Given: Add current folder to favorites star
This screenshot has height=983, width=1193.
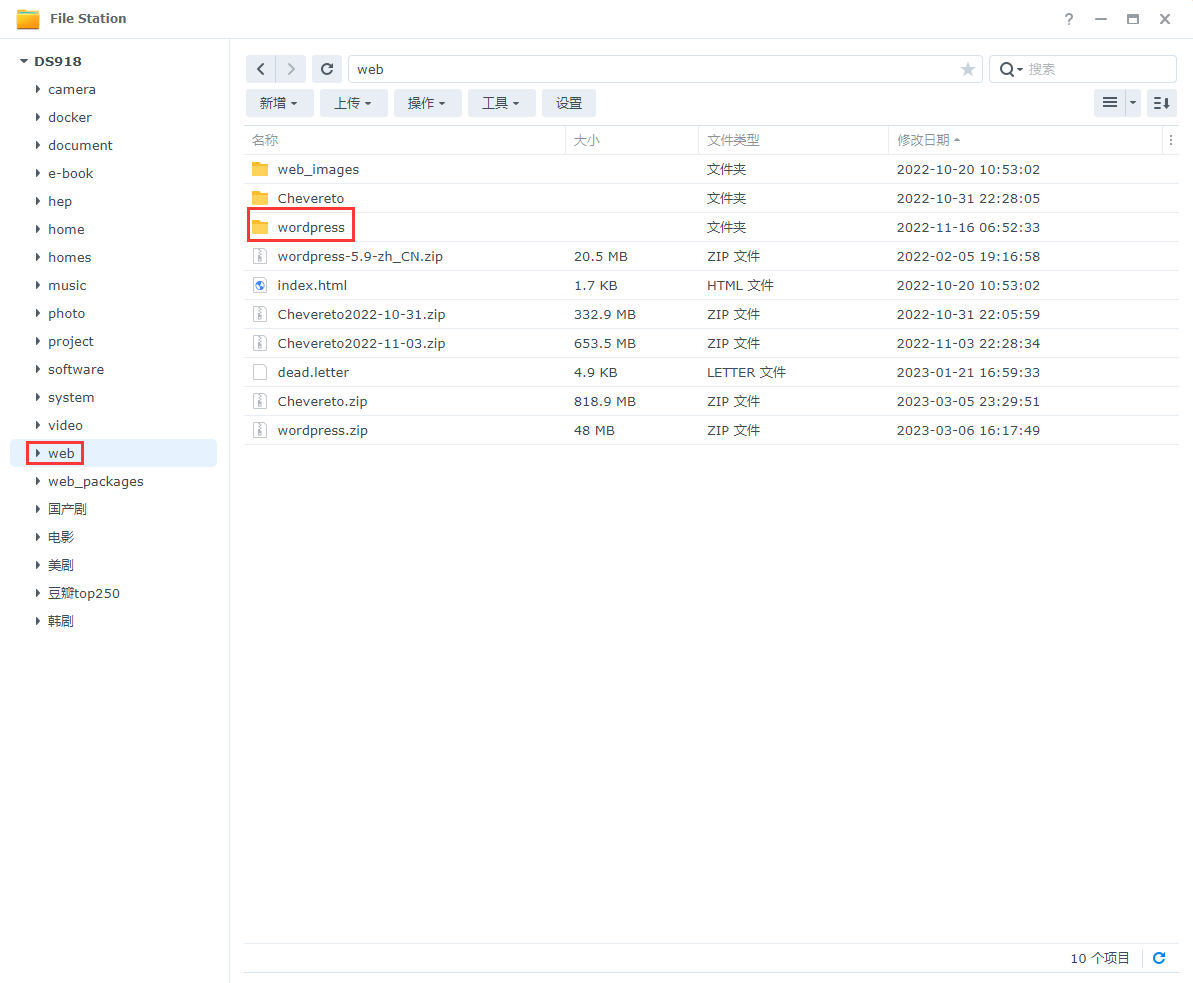Looking at the screenshot, I should (967, 69).
